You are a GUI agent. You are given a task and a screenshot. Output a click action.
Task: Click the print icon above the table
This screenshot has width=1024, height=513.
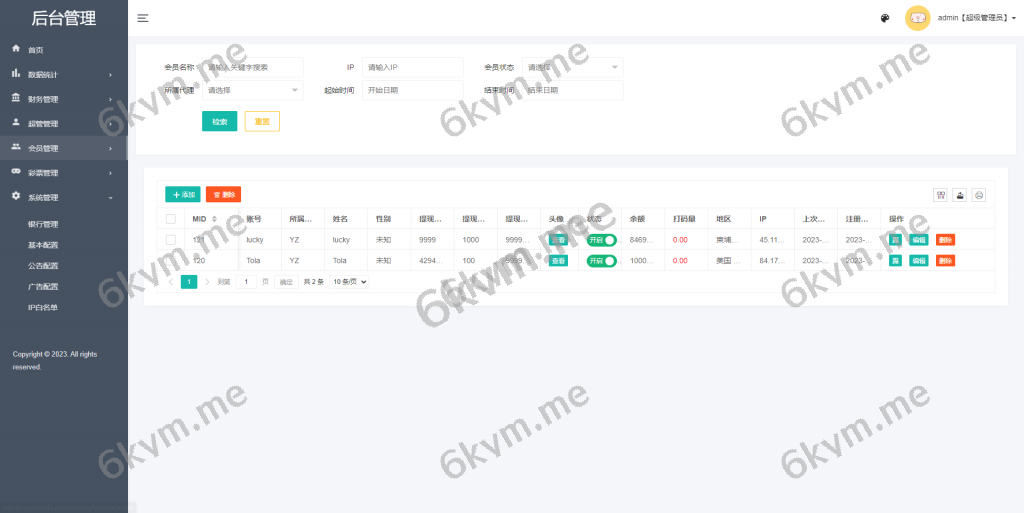[980, 195]
